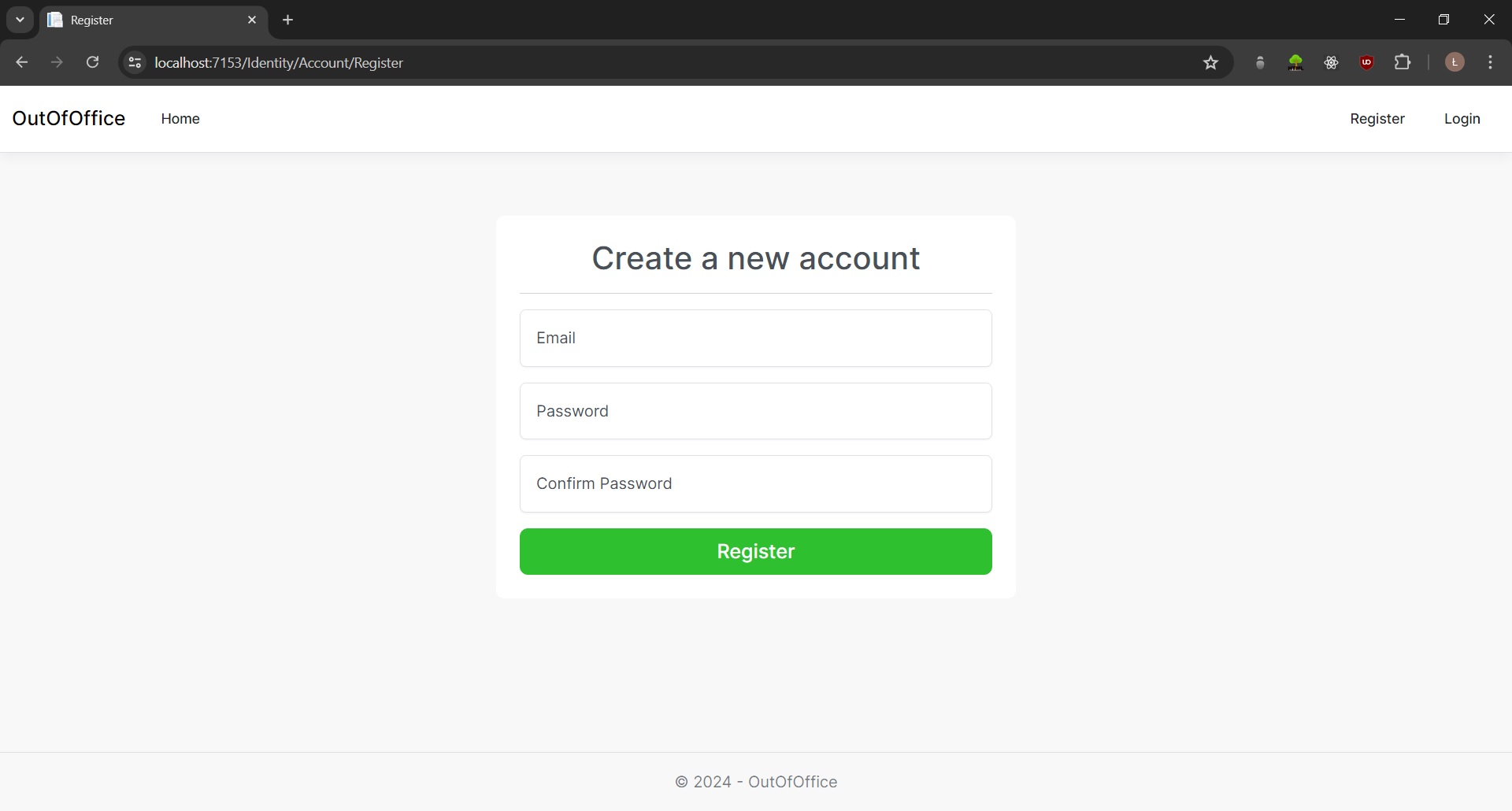Click the Register link in navbar

[x=1377, y=119]
